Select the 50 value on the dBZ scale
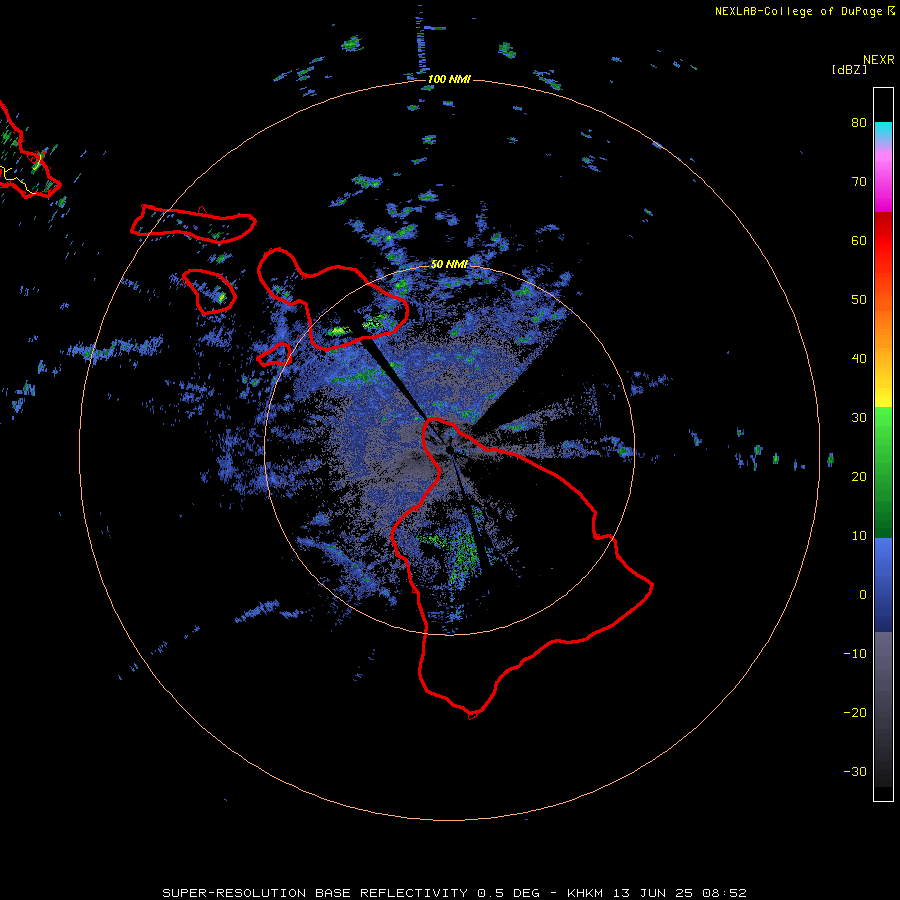The image size is (900, 900). point(859,300)
